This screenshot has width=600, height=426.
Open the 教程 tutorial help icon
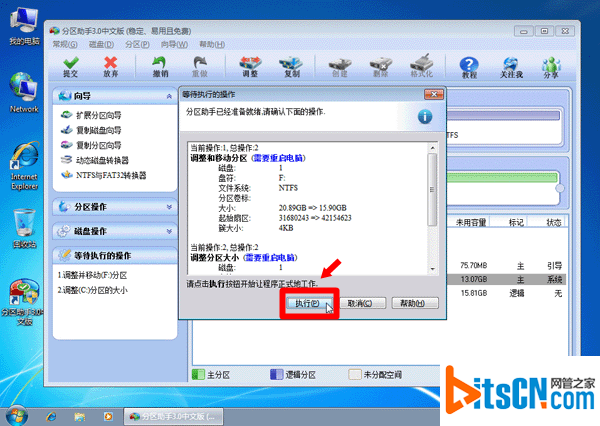pos(469,67)
